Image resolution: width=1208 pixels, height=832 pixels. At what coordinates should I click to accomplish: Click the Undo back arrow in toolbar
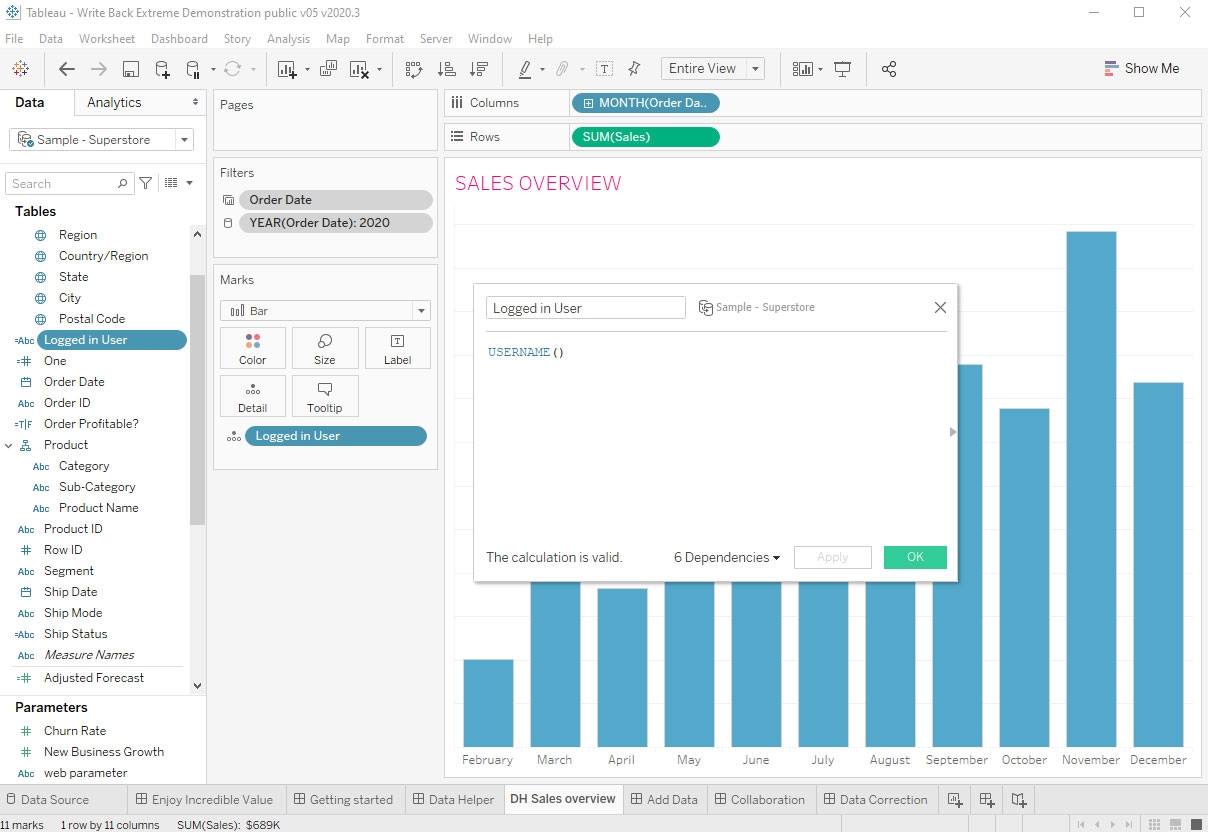click(x=67, y=69)
